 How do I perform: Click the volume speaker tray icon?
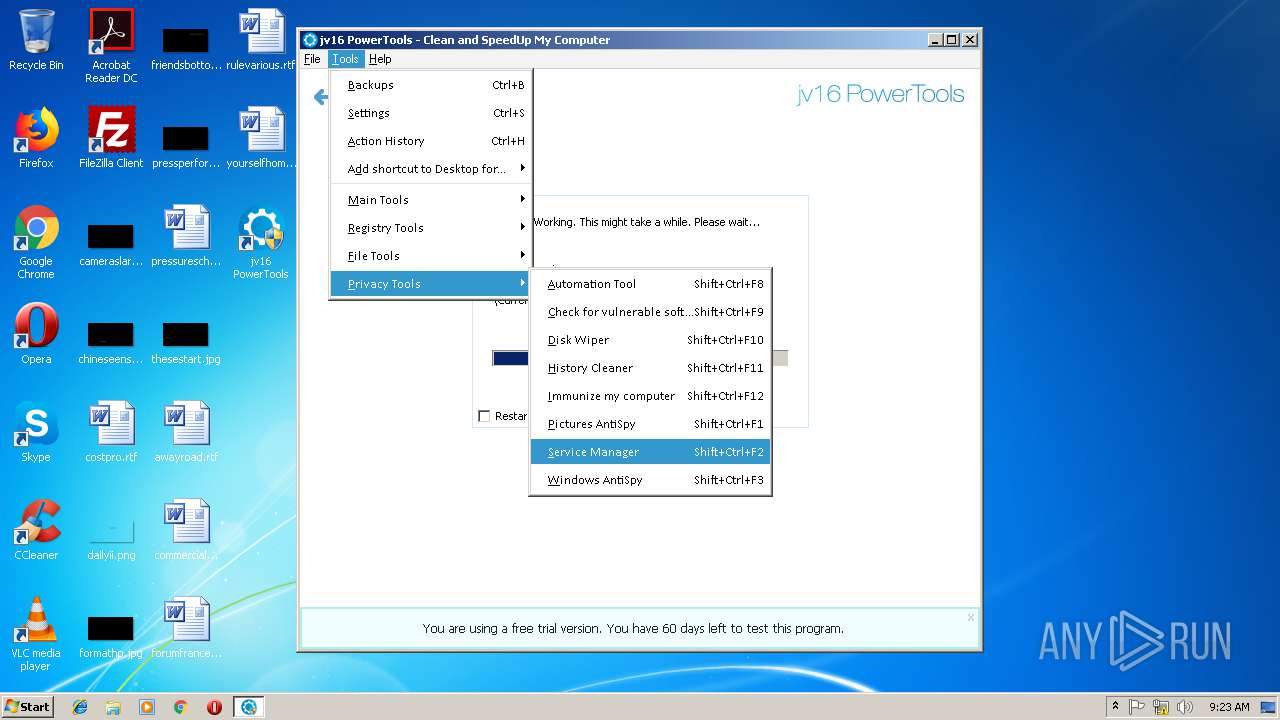point(1185,707)
